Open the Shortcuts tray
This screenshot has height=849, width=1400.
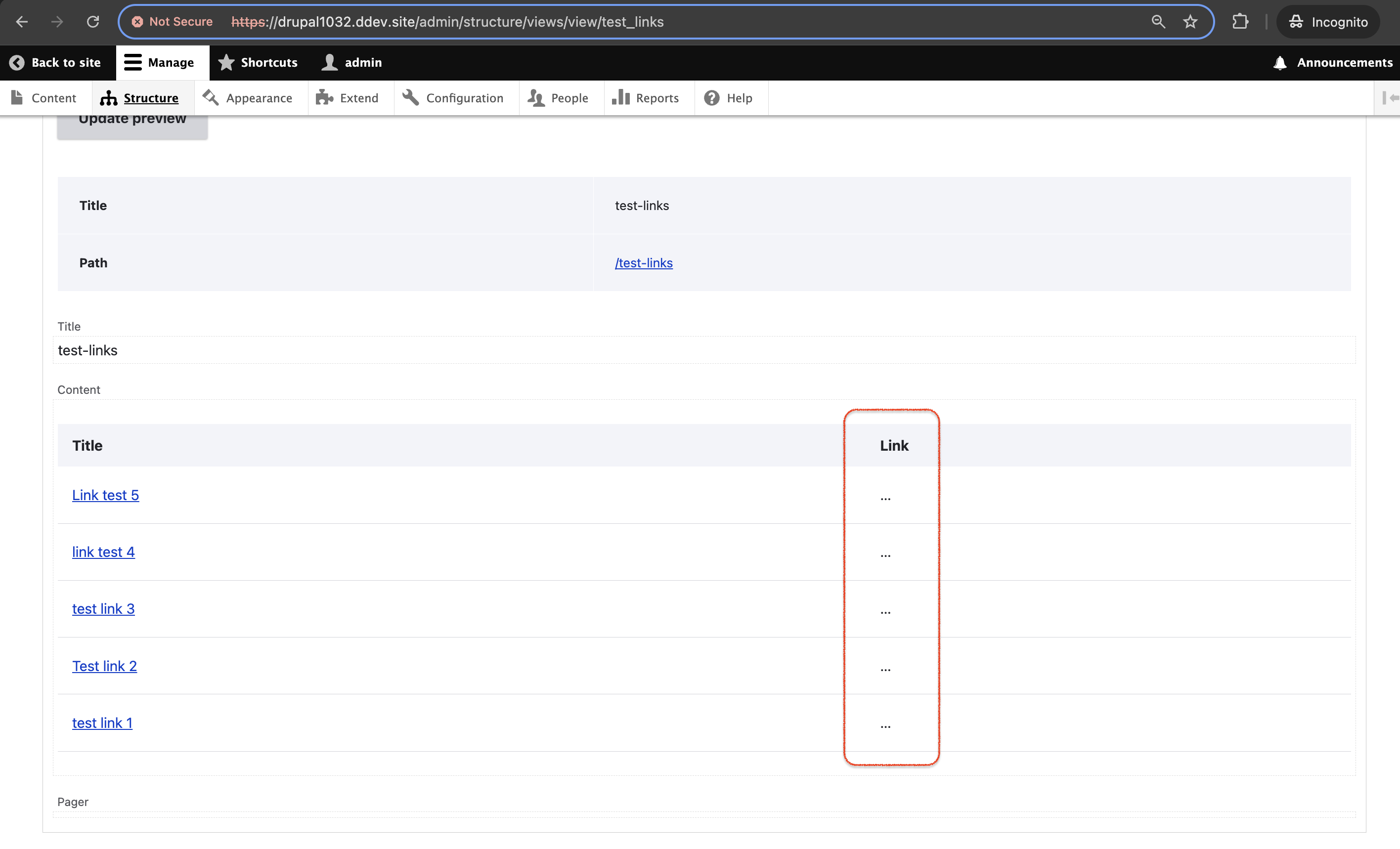(259, 62)
